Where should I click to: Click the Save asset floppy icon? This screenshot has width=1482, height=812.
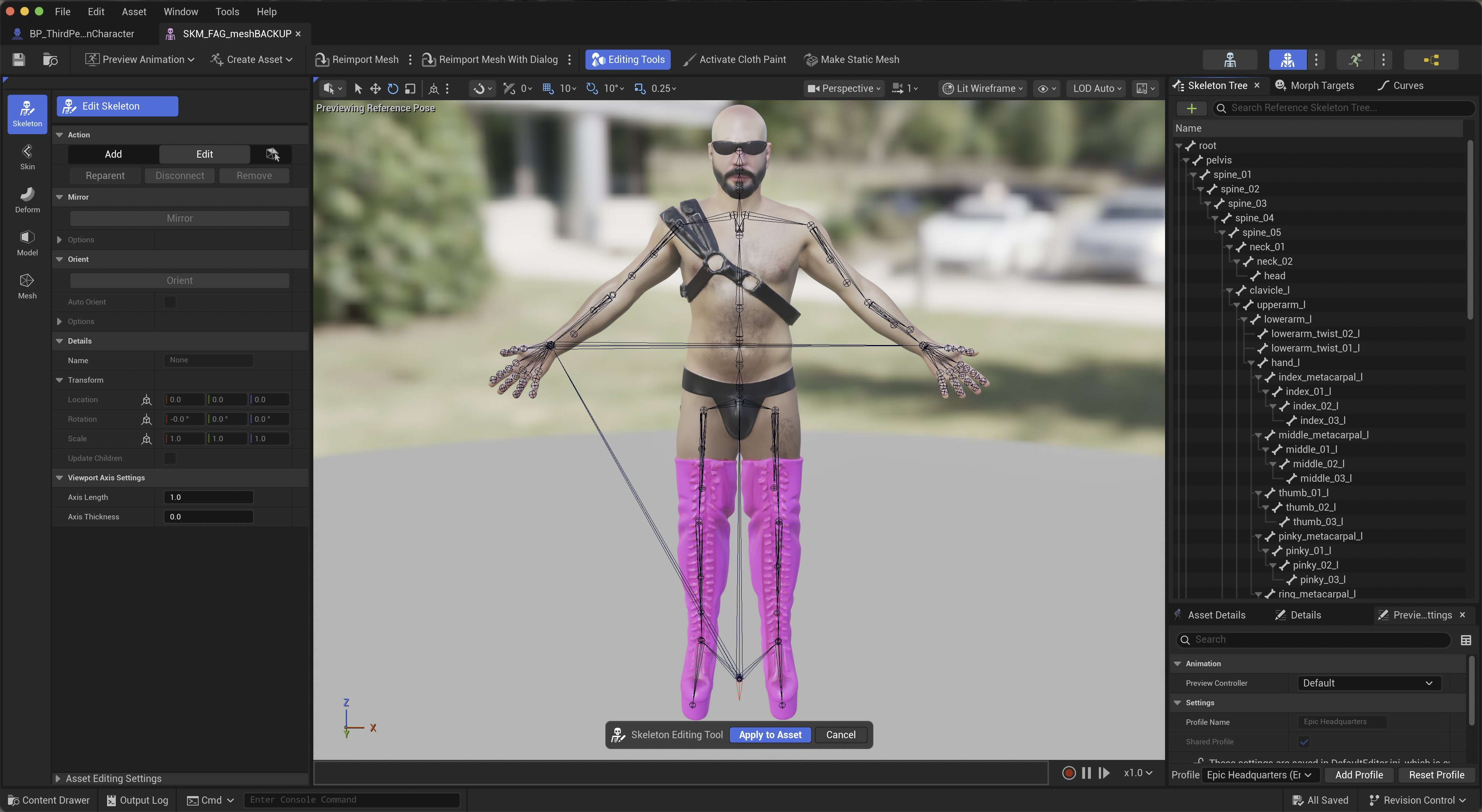[x=18, y=59]
